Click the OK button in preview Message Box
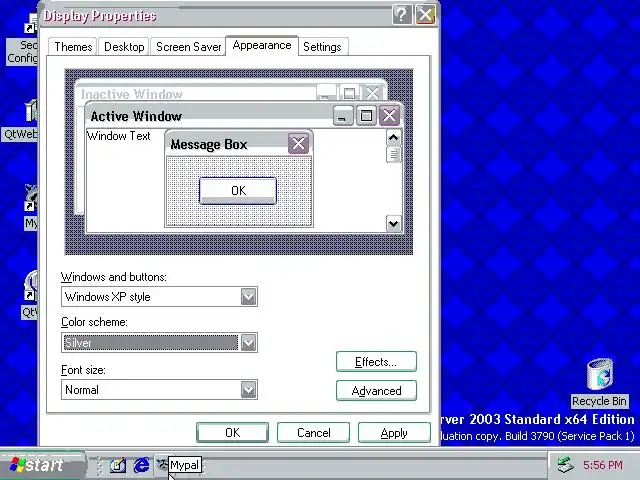Viewport: 640px width, 480px height. (x=238, y=191)
